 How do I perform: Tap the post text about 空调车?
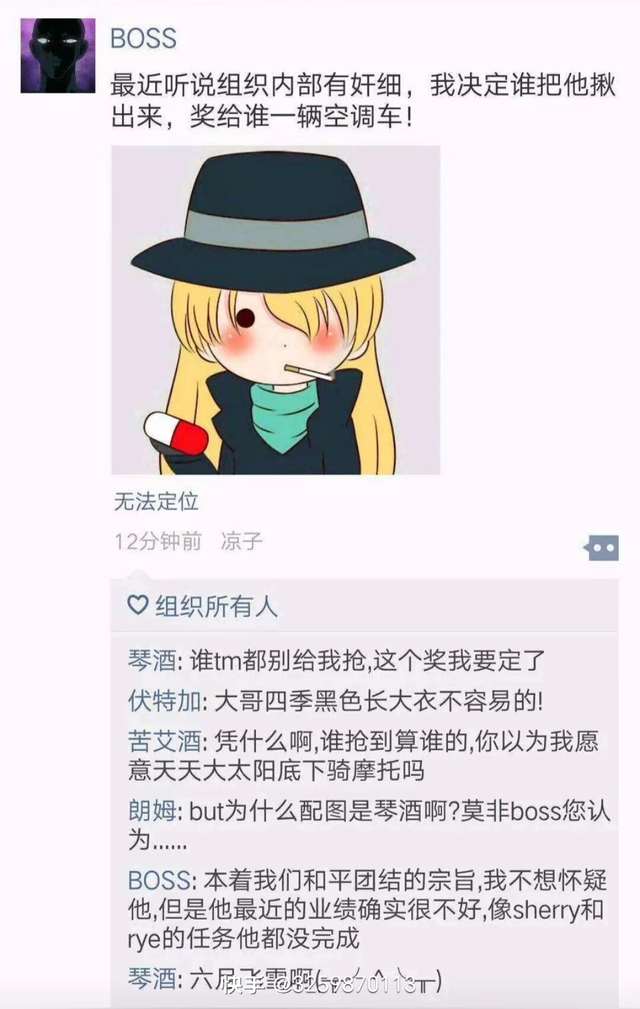point(363,100)
